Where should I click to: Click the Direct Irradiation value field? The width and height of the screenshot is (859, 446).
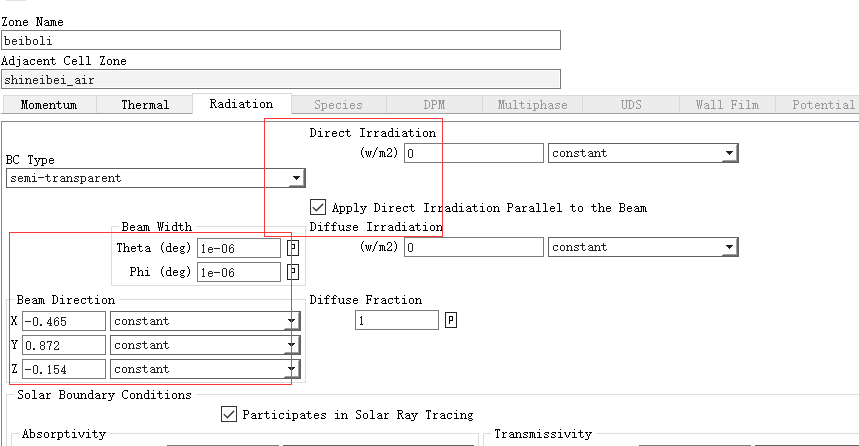pos(474,153)
